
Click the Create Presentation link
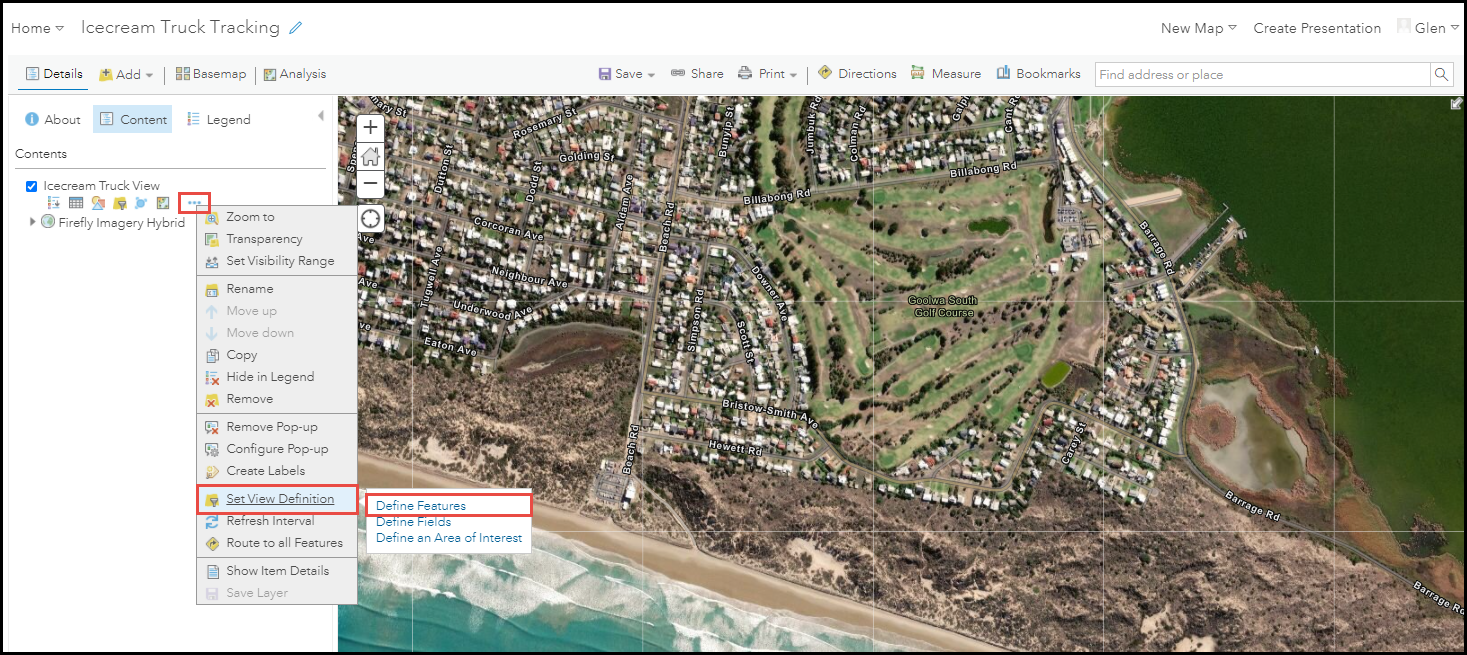click(x=1316, y=28)
